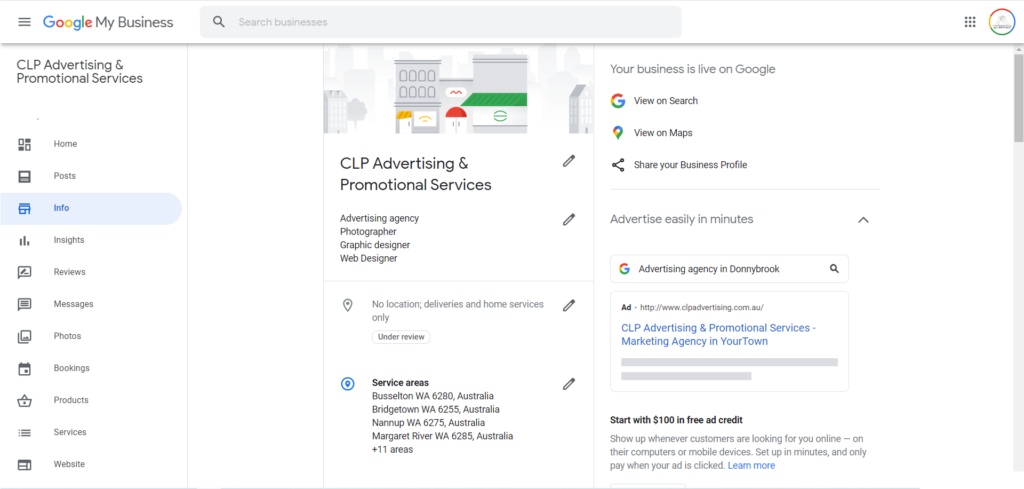1024x489 pixels.
Task: Edit location pencil icon
Action: 569,305
